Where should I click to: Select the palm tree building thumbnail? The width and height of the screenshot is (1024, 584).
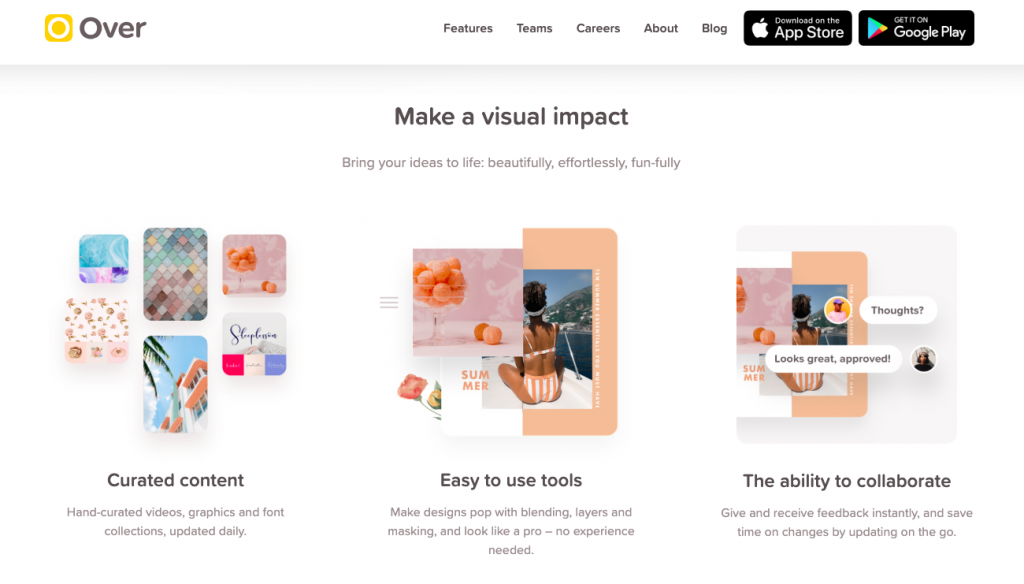(x=175, y=384)
